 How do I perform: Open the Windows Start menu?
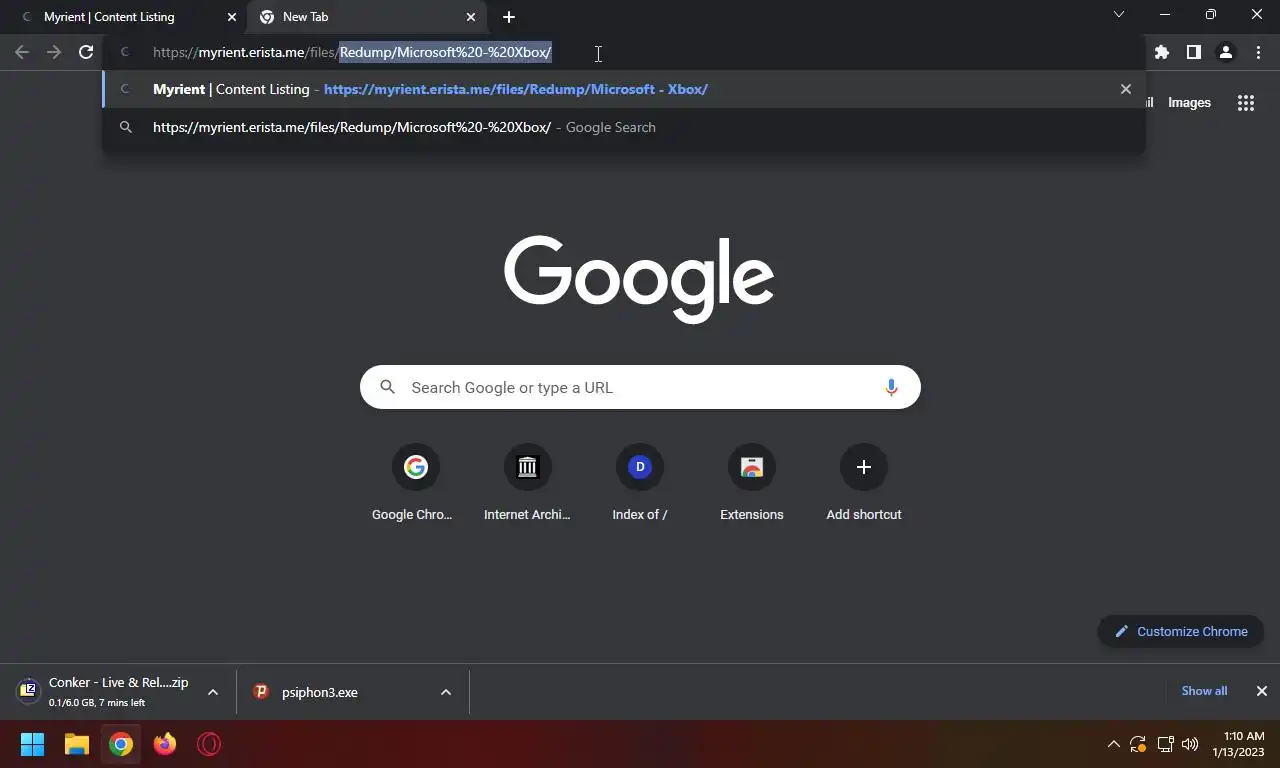click(33, 744)
